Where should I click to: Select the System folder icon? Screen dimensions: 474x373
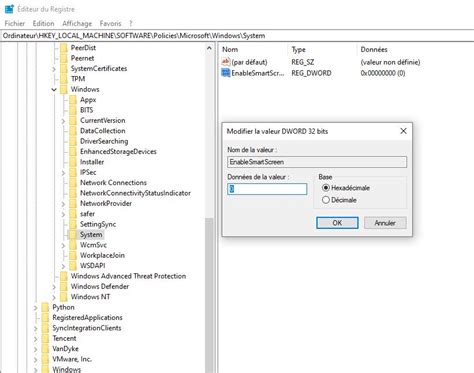73,235
